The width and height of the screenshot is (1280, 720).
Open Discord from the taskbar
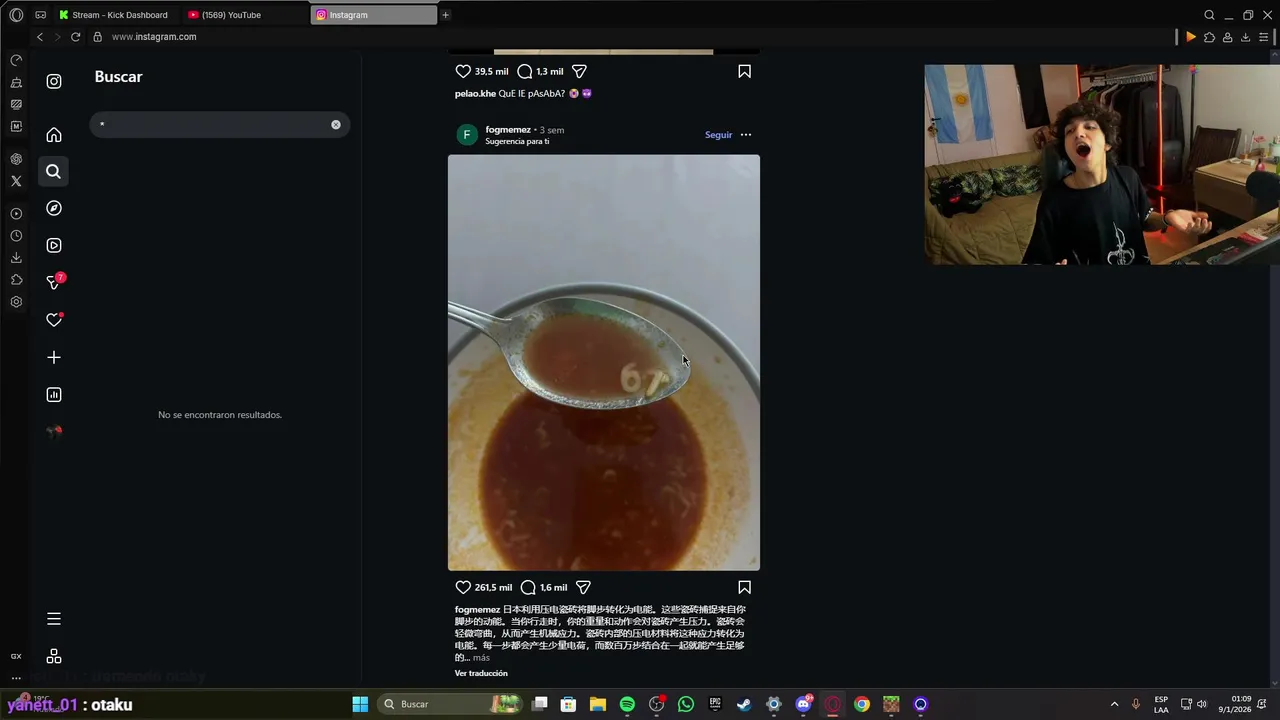pyautogui.click(x=803, y=704)
